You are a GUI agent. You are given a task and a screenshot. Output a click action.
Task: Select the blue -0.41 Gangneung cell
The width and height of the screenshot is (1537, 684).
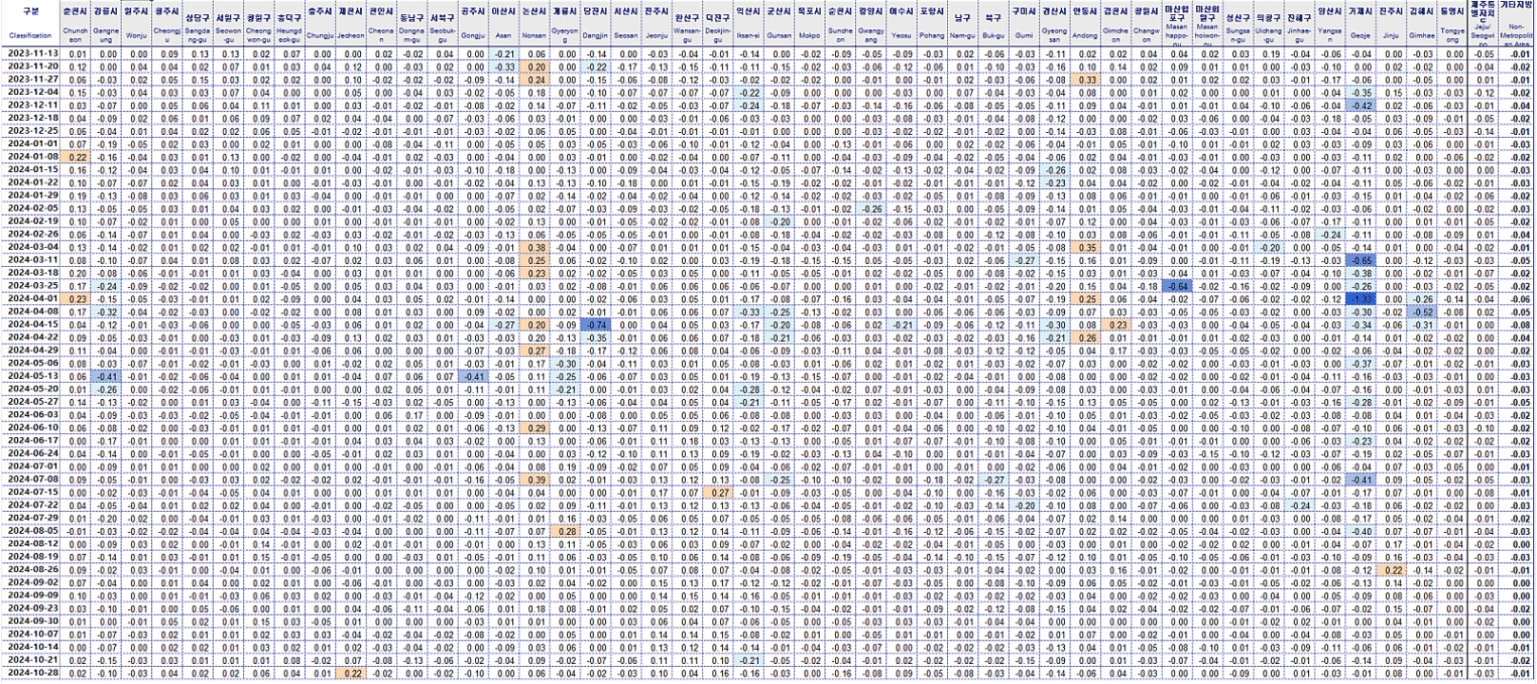click(x=104, y=377)
